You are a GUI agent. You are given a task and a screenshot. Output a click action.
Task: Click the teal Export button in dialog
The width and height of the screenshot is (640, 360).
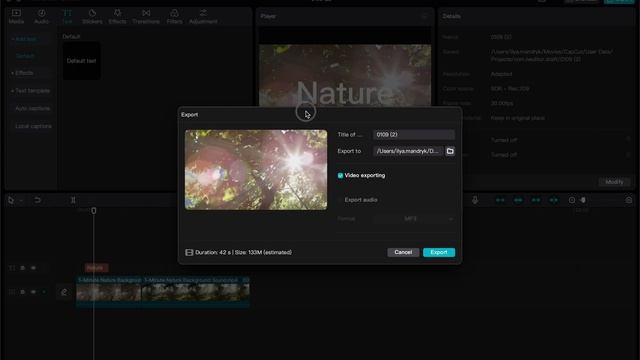439,252
